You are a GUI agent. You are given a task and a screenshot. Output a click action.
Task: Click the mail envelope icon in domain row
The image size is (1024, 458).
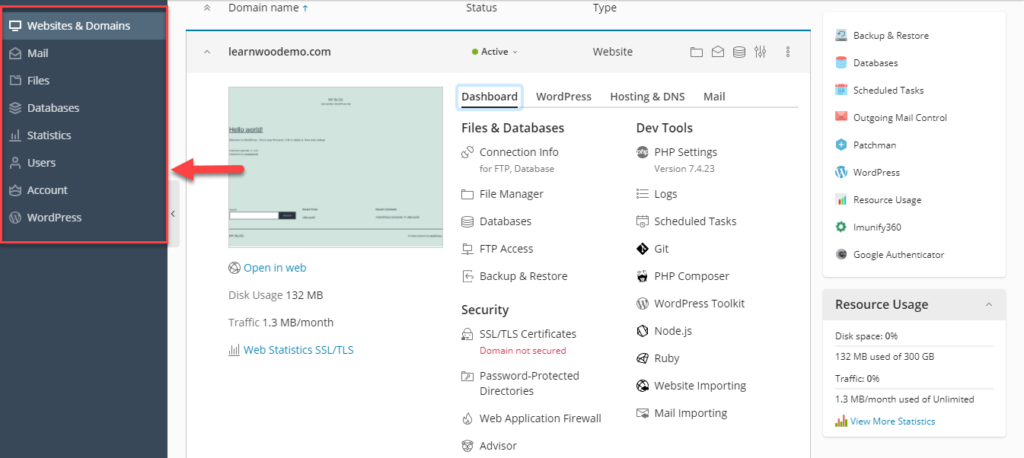click(x=718, y=52)
